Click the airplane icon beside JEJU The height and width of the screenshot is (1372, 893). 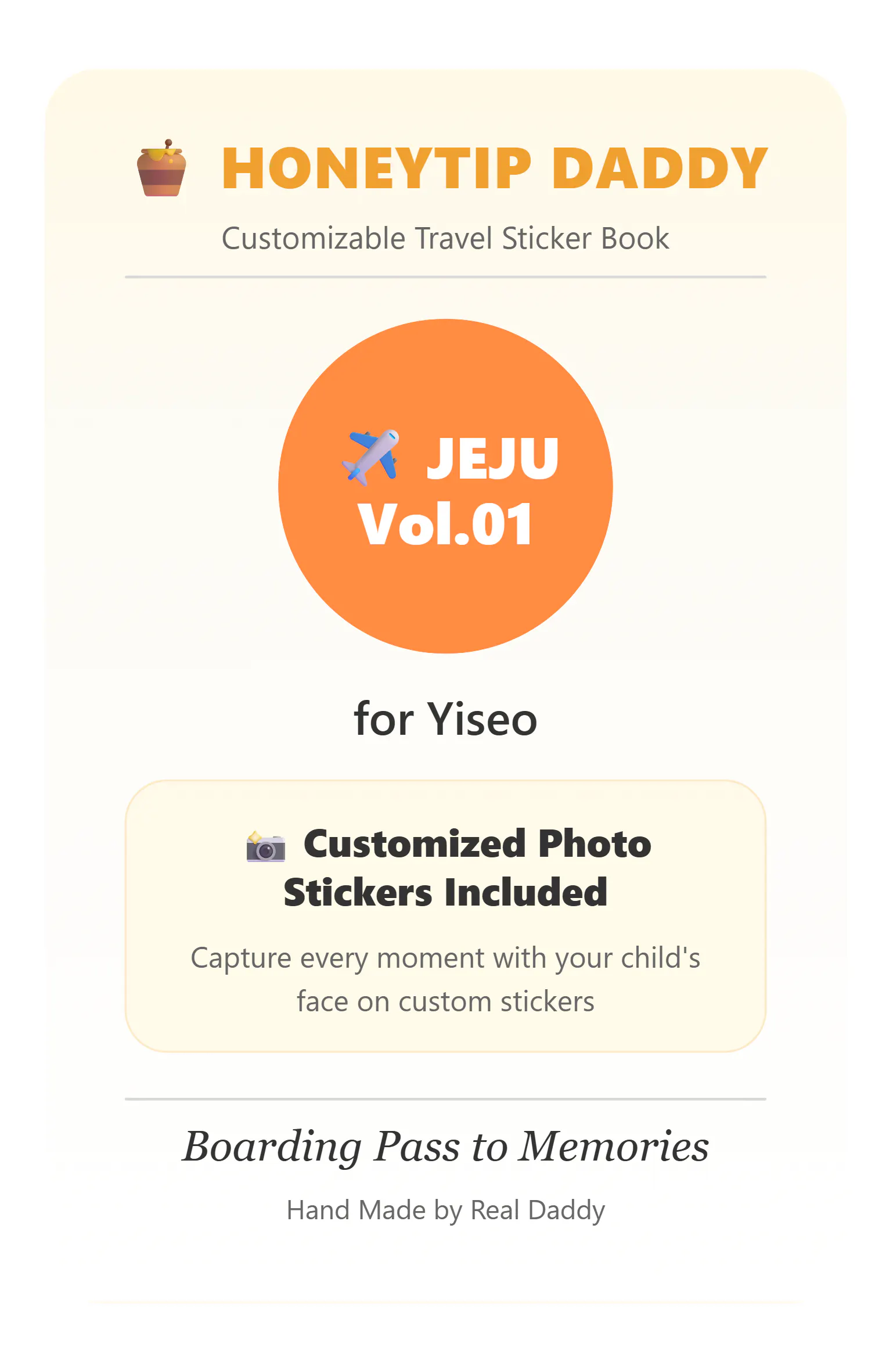tap(372, 457)
